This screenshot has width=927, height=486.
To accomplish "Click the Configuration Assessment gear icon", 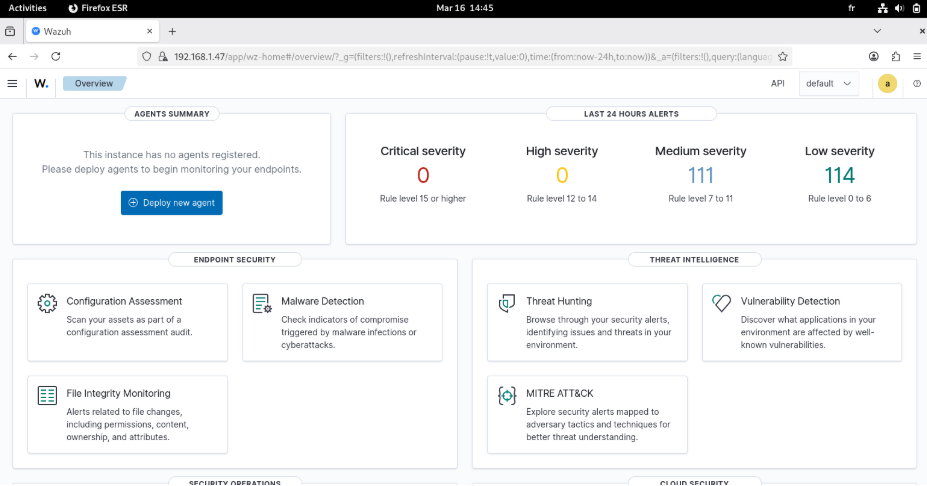I will pos(47,303).
